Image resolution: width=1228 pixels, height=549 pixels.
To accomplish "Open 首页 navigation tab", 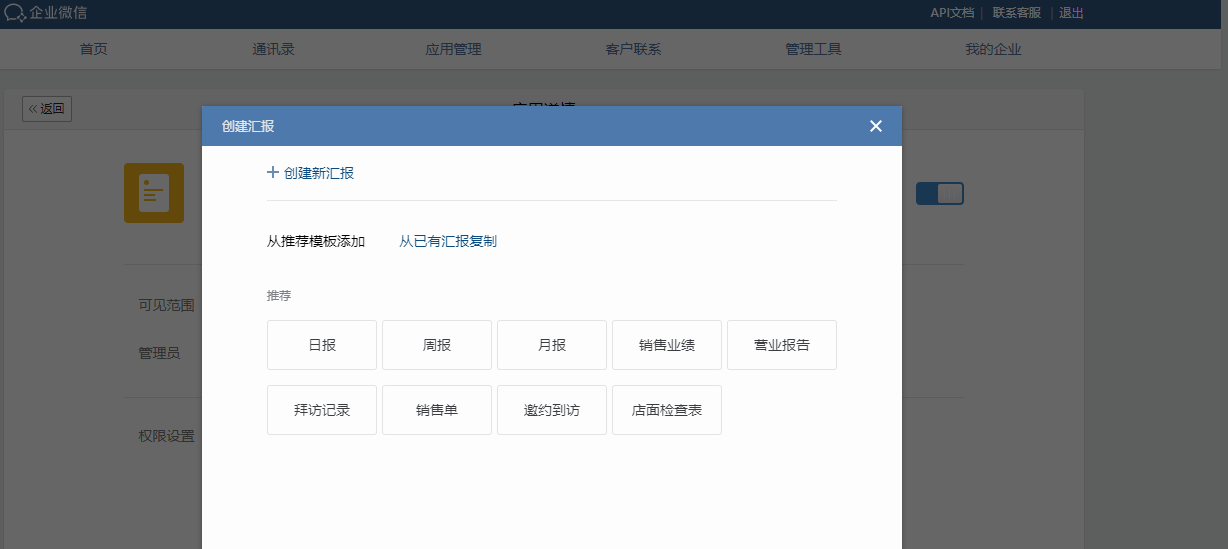I will [94, 49].
